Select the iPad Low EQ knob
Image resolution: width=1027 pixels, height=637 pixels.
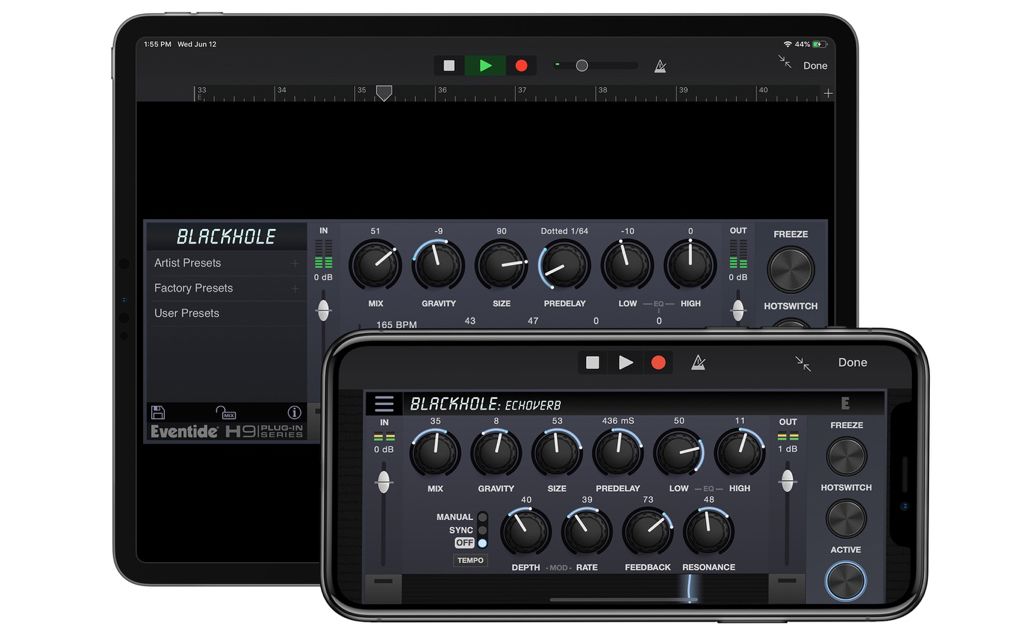[x=627, y=265]
